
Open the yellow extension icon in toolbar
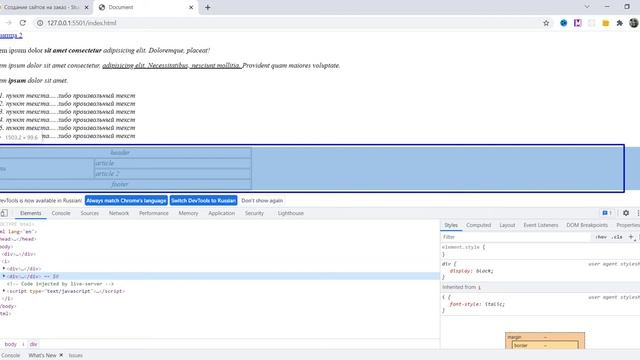click(x=606, y=23)
